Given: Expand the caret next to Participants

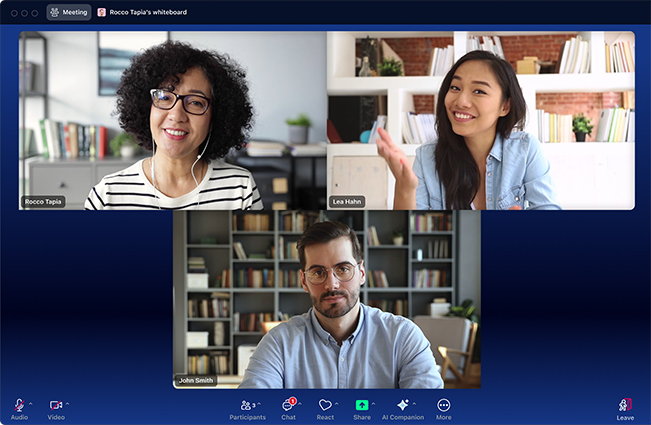Looking at the screenshot, I should (260, 403).
